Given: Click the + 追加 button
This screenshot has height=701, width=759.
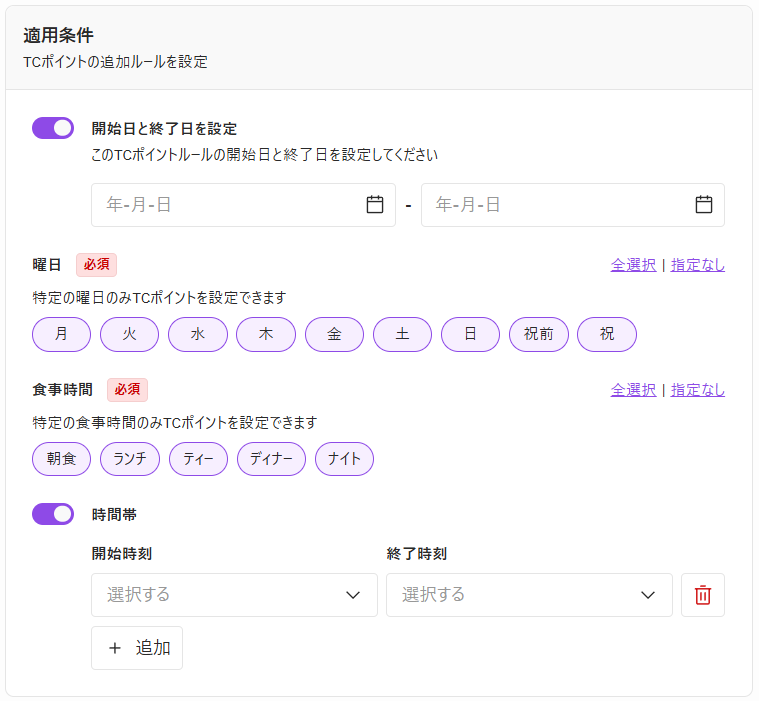Looking at the screenshot, I should (x=137, y=648).
